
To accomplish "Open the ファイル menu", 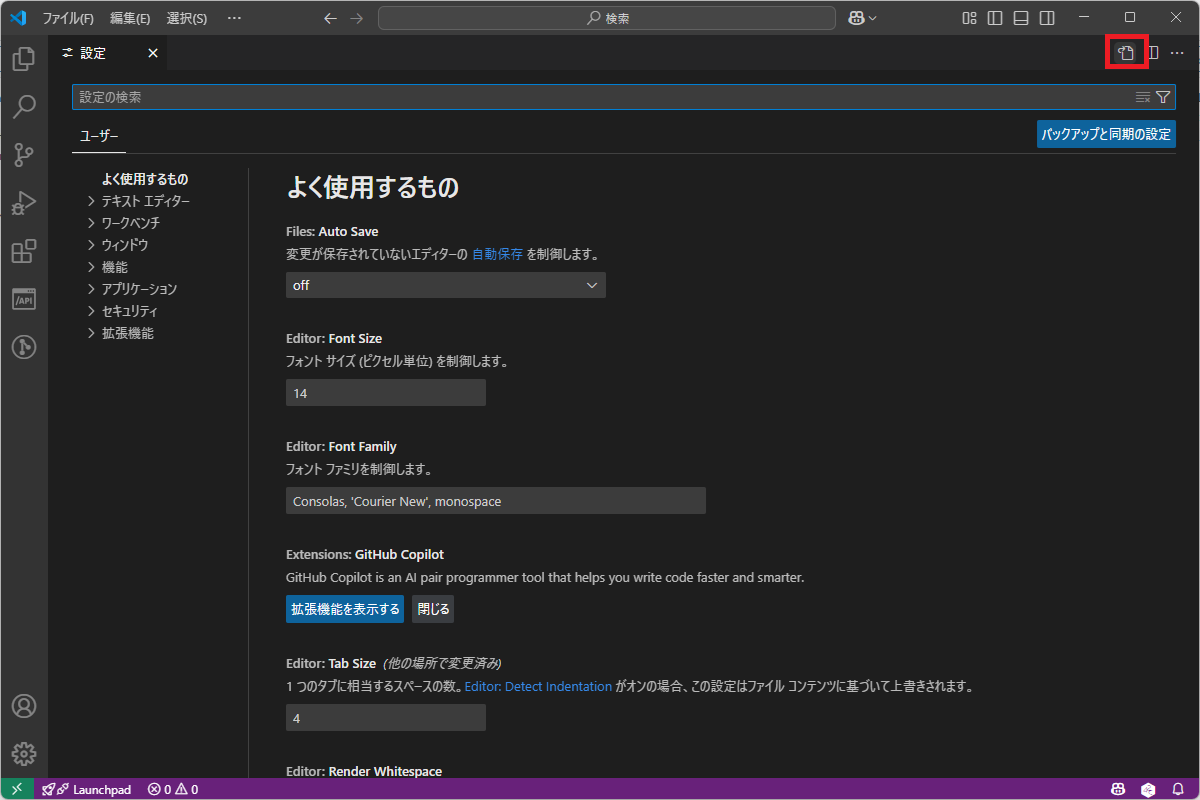I will pos(70,17).
